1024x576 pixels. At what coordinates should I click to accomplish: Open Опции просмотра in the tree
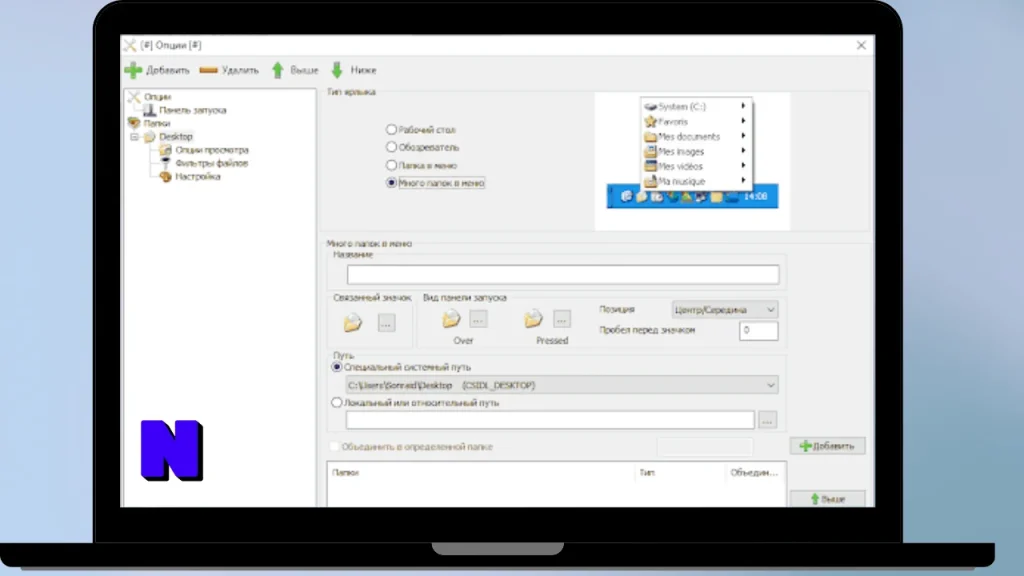(x=212, y=150)
